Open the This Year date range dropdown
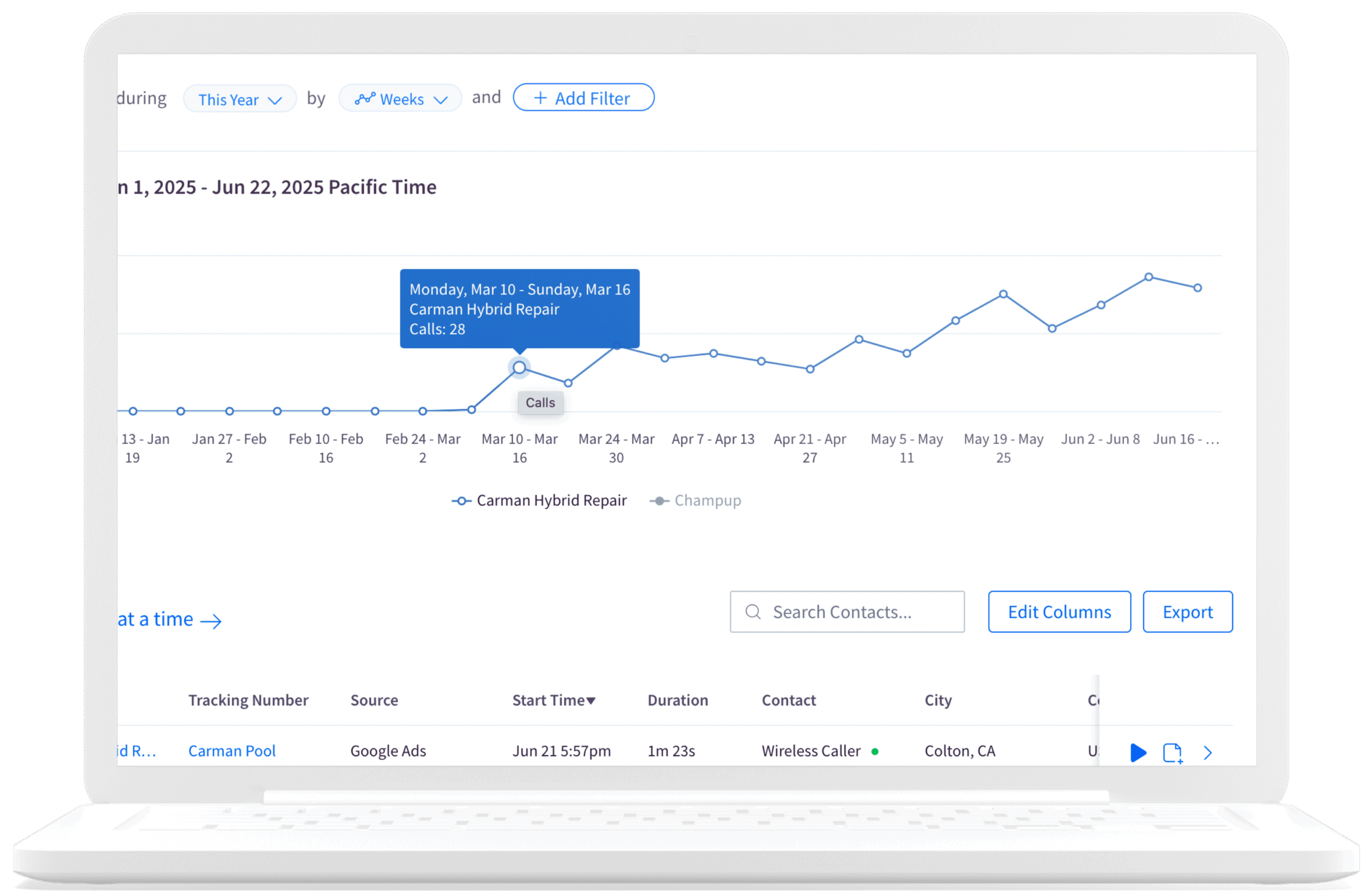The height and width of the screenshot is (896, 1368). pyautogui.click(x=240, y=99)
